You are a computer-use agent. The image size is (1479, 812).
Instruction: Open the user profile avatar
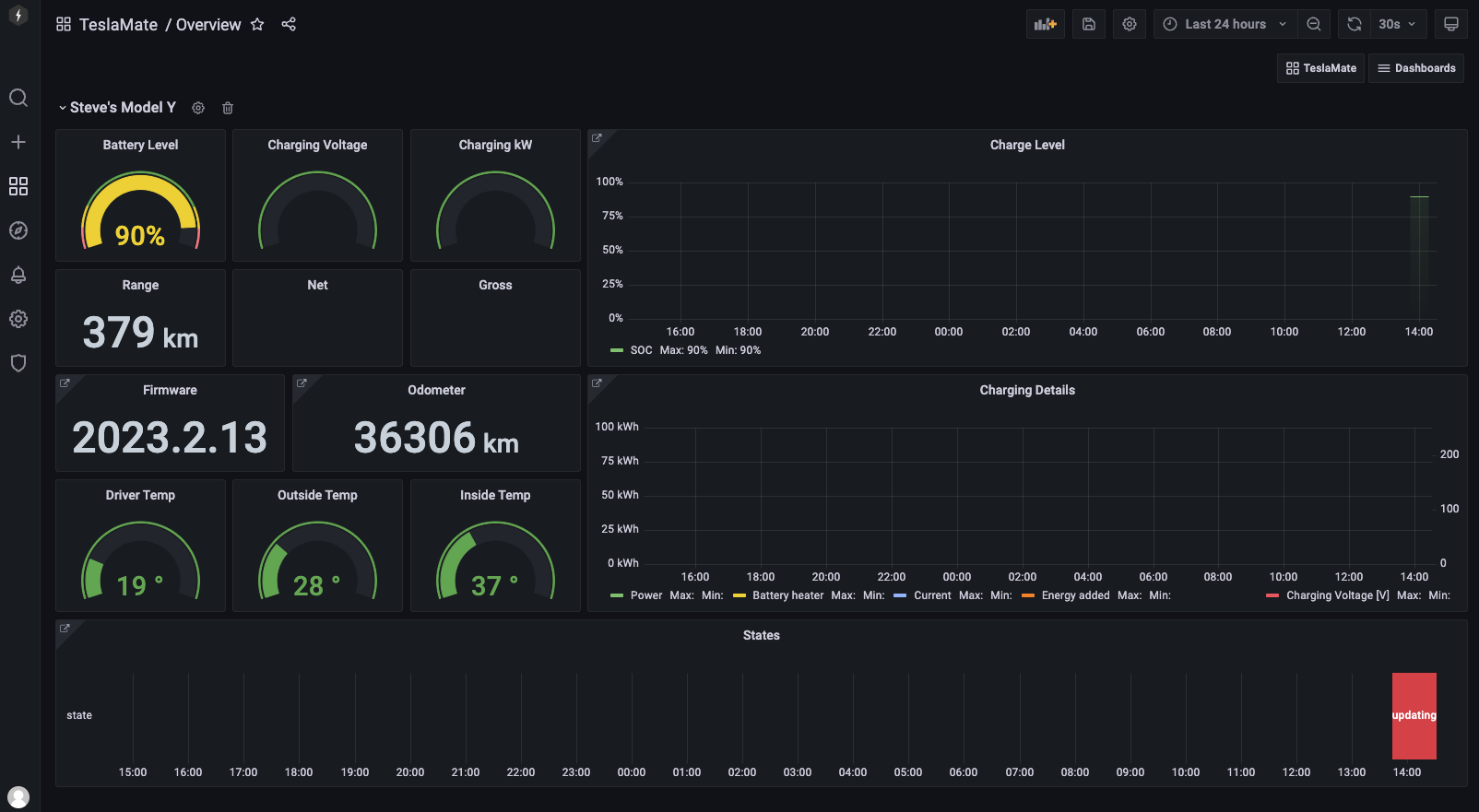(x=18, y=797)
